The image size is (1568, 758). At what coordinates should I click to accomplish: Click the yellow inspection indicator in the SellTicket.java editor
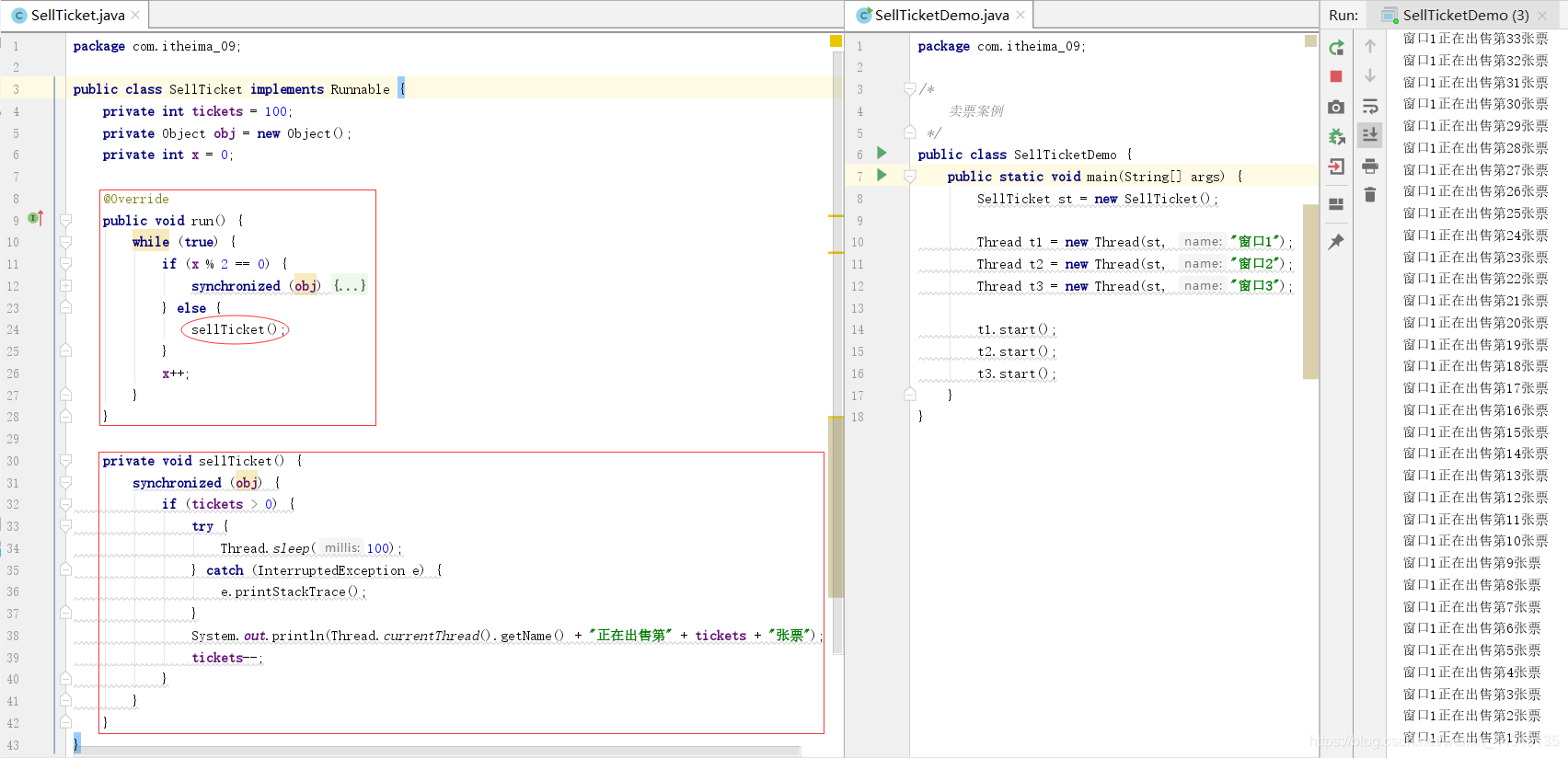point(836,40)
